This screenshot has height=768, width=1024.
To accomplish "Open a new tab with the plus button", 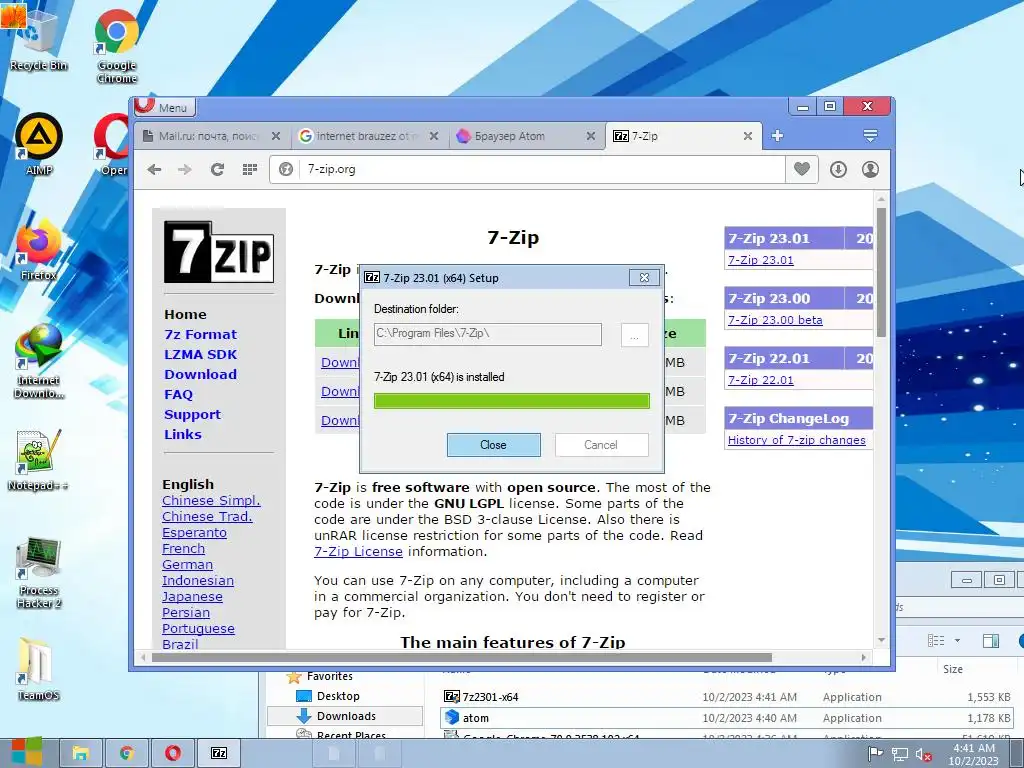I will coord(777,136).
